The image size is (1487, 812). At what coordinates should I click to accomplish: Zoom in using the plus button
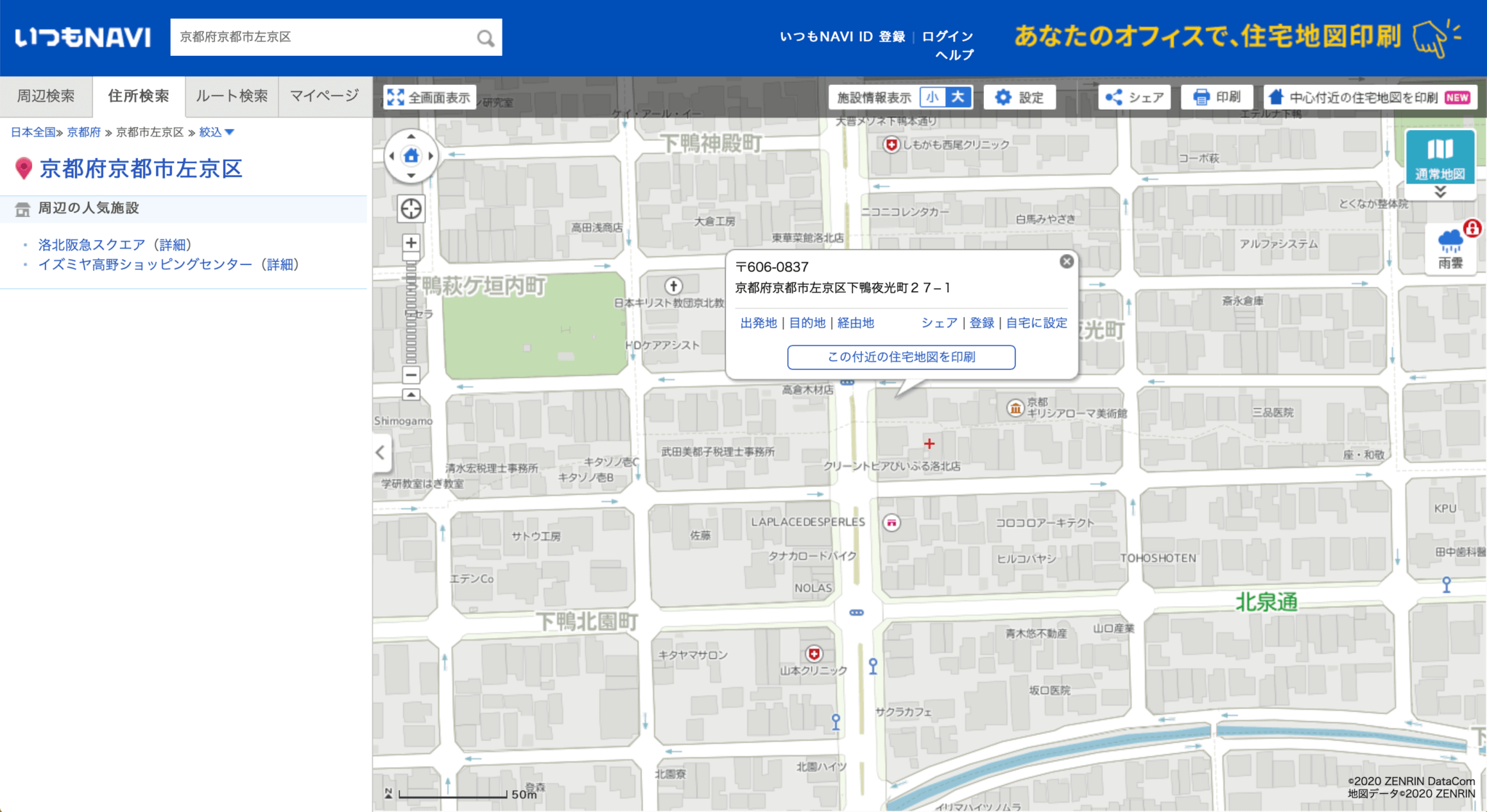click(x=411, y=243)
